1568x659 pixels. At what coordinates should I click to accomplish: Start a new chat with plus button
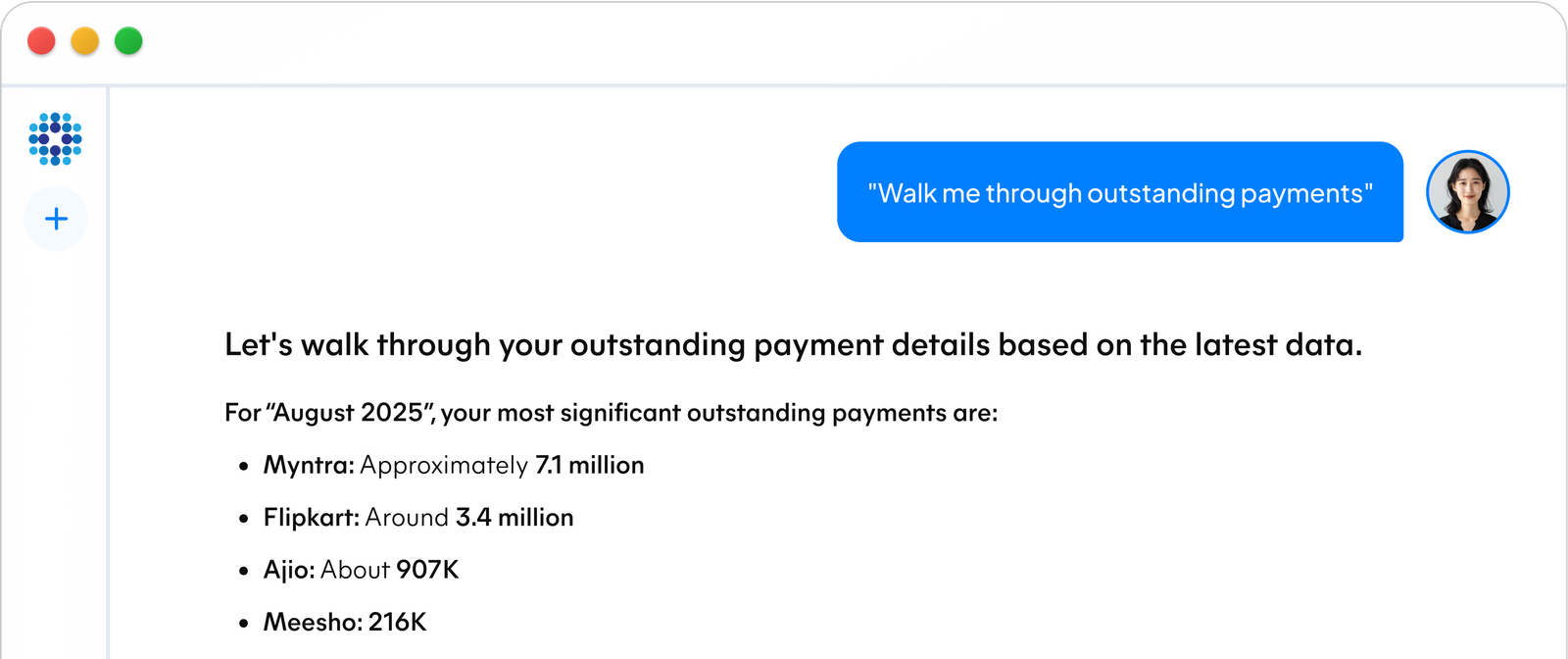click(x=56, y=218)
